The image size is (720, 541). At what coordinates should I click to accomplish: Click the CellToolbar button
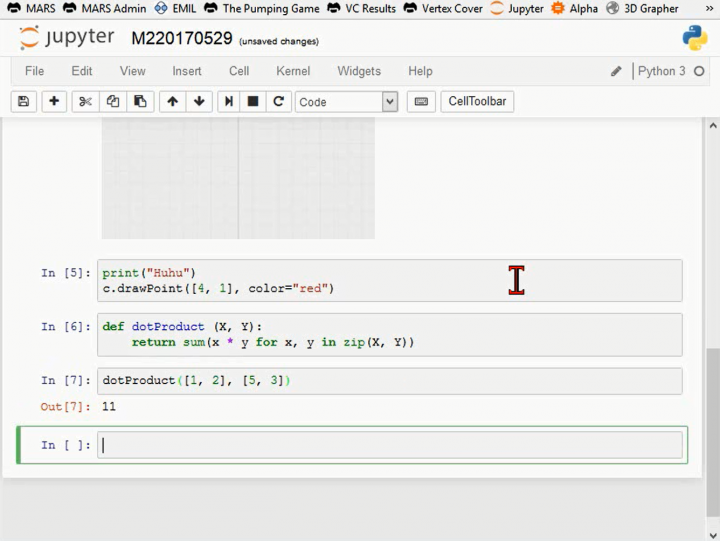pyautogui.click(x=477, y=101)
